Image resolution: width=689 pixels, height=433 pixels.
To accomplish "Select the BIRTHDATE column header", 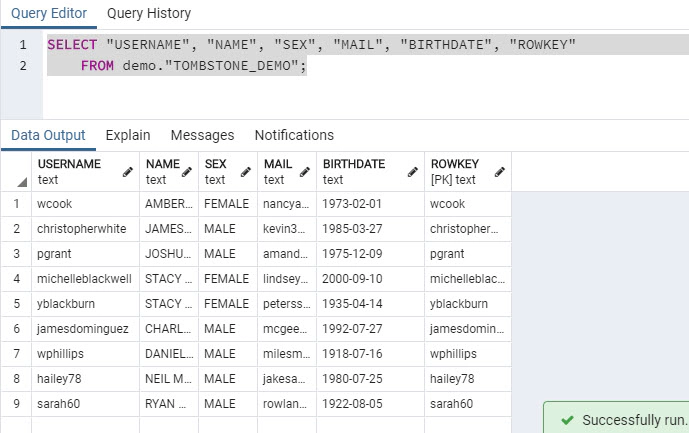I will (370, 171).
